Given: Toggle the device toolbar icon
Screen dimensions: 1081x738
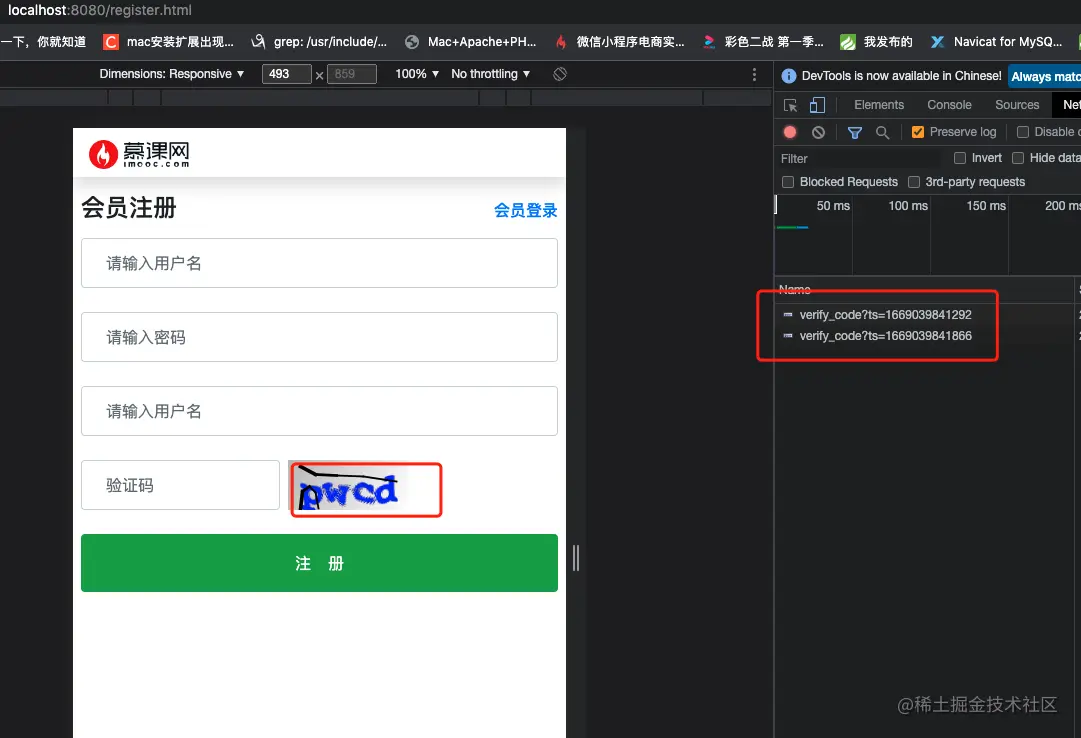Looking at the screenshot, I should (817, 105).
